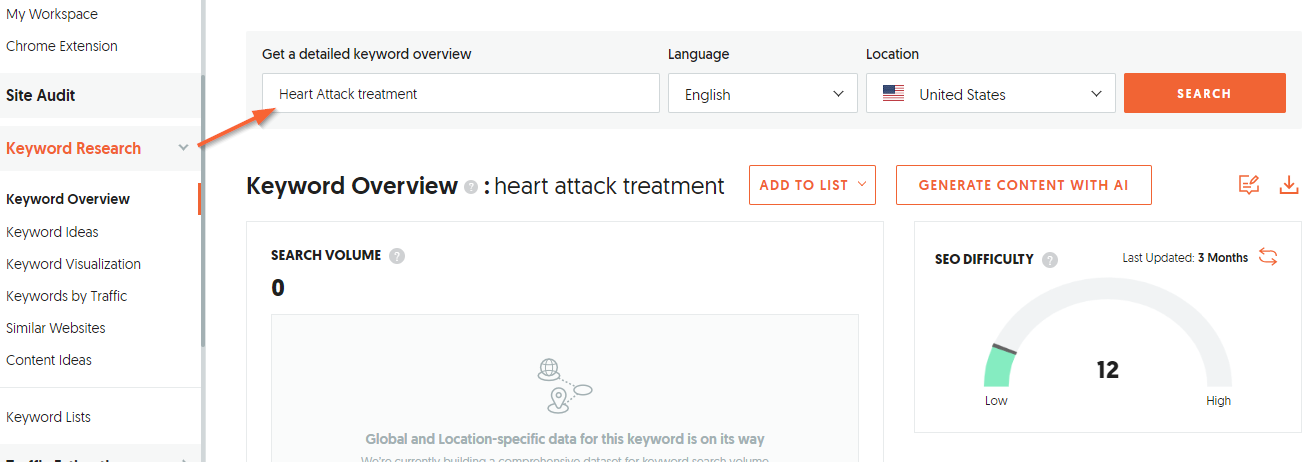This screenshot has height=462, width=1312.
Task: Open the Search Volume help tooltip icon
Action: 397,256
